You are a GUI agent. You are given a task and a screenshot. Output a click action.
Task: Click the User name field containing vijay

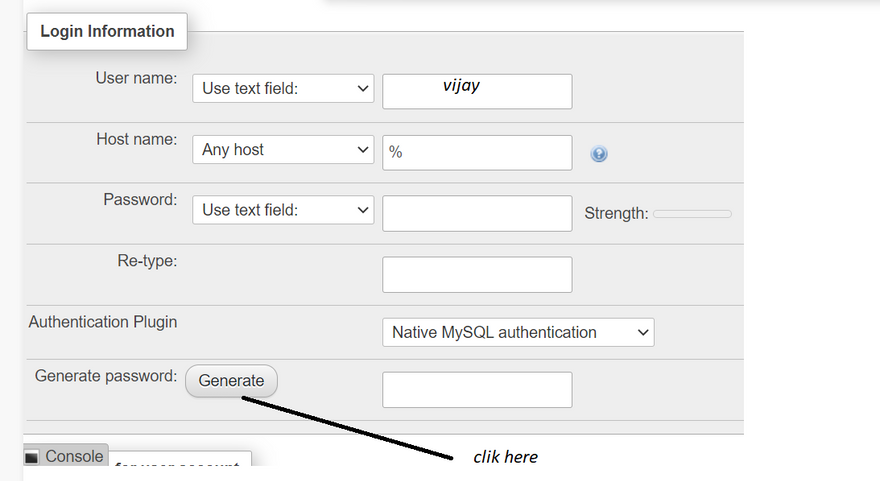pyautogui.click(x=477, y=90)
